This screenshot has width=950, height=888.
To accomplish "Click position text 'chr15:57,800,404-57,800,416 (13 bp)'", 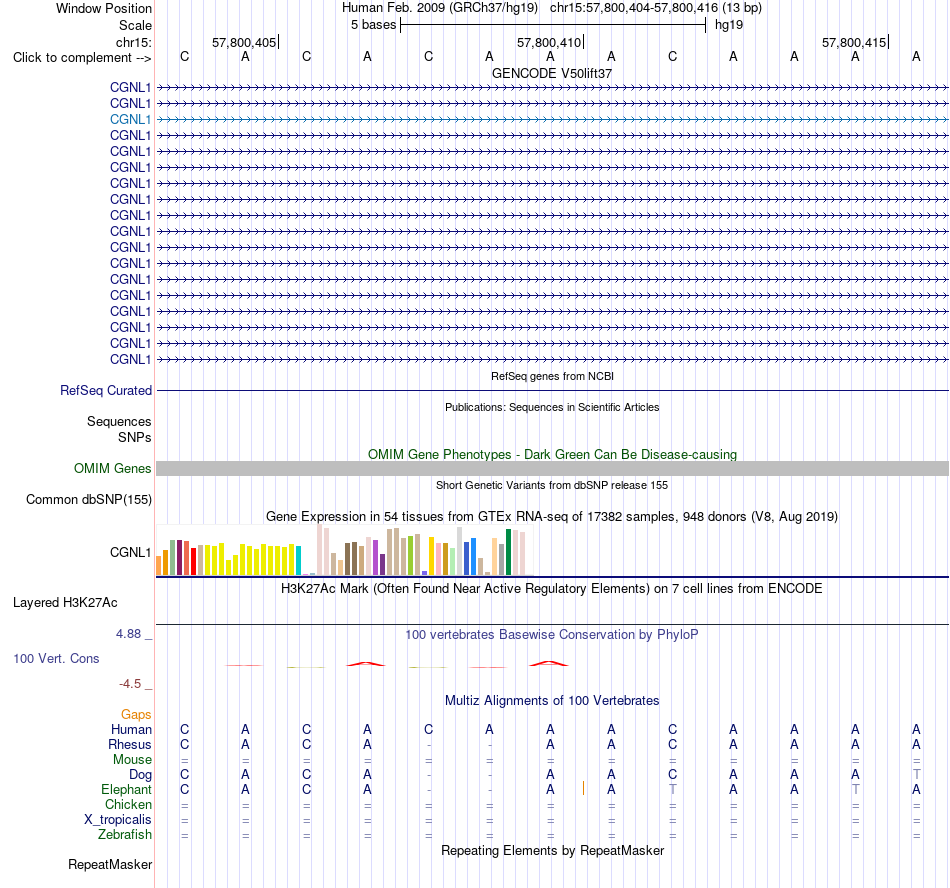I will point(656,8).
